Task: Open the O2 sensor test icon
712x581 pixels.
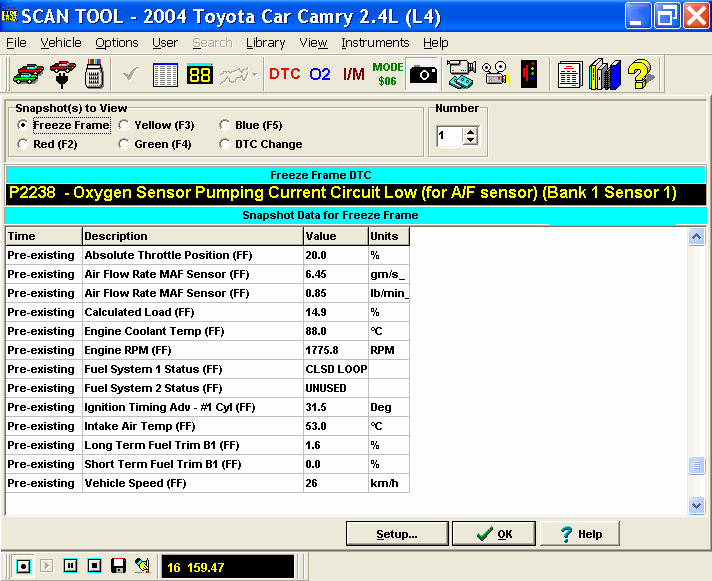Action: [x=320, y=74]
